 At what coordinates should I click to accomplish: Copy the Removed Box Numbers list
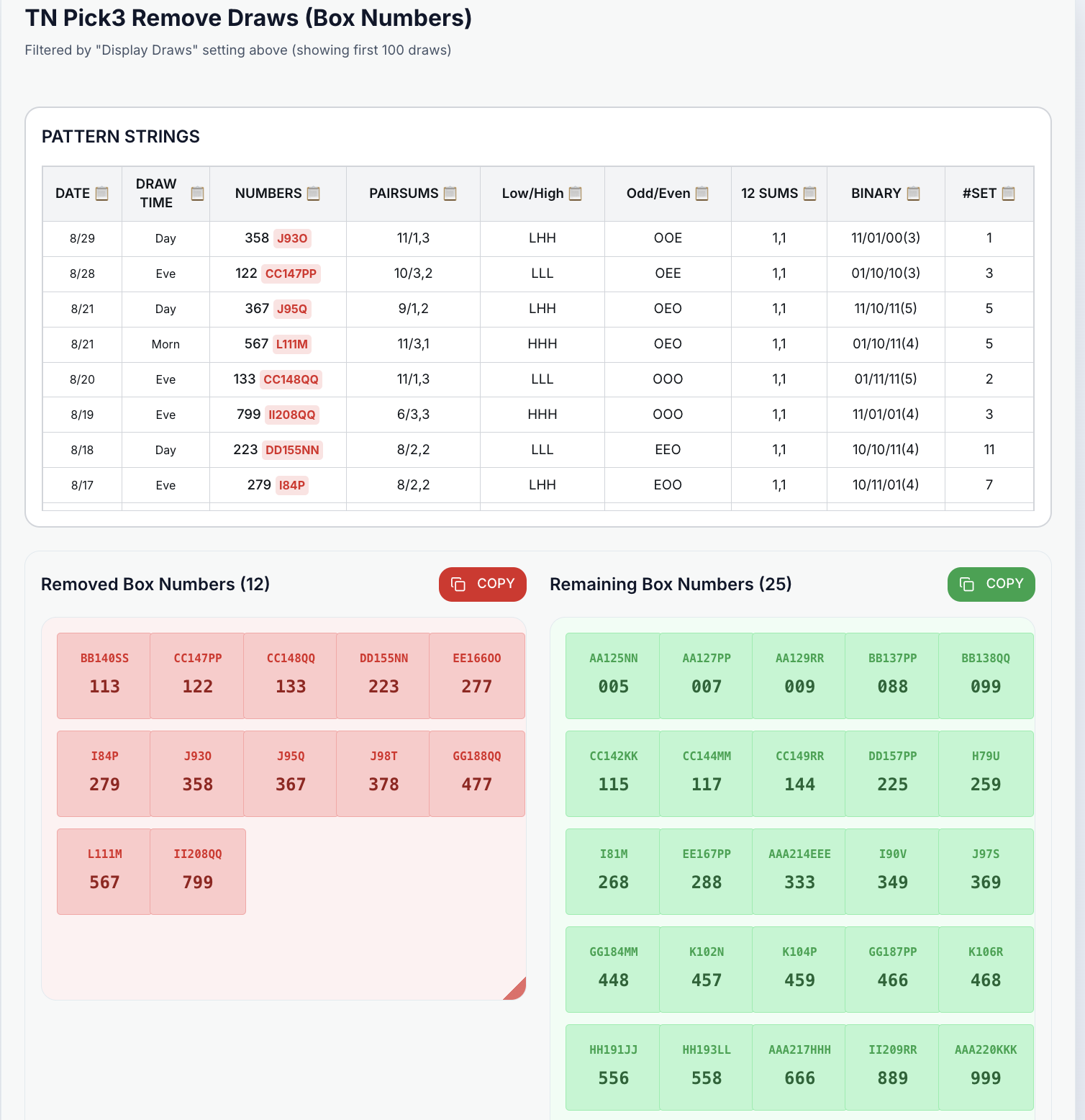click(483, 584)
